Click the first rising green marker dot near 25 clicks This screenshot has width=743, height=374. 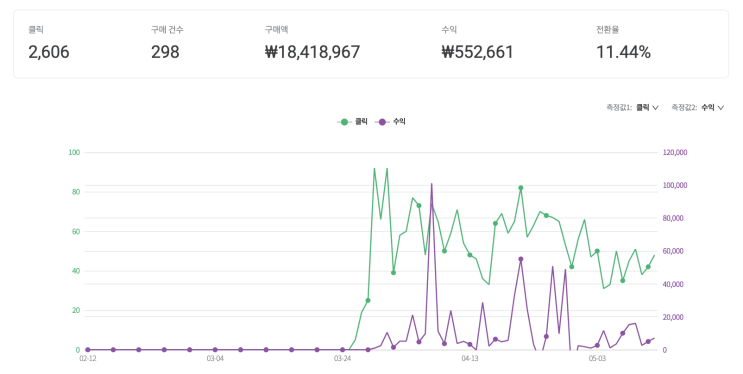point(368,301)
